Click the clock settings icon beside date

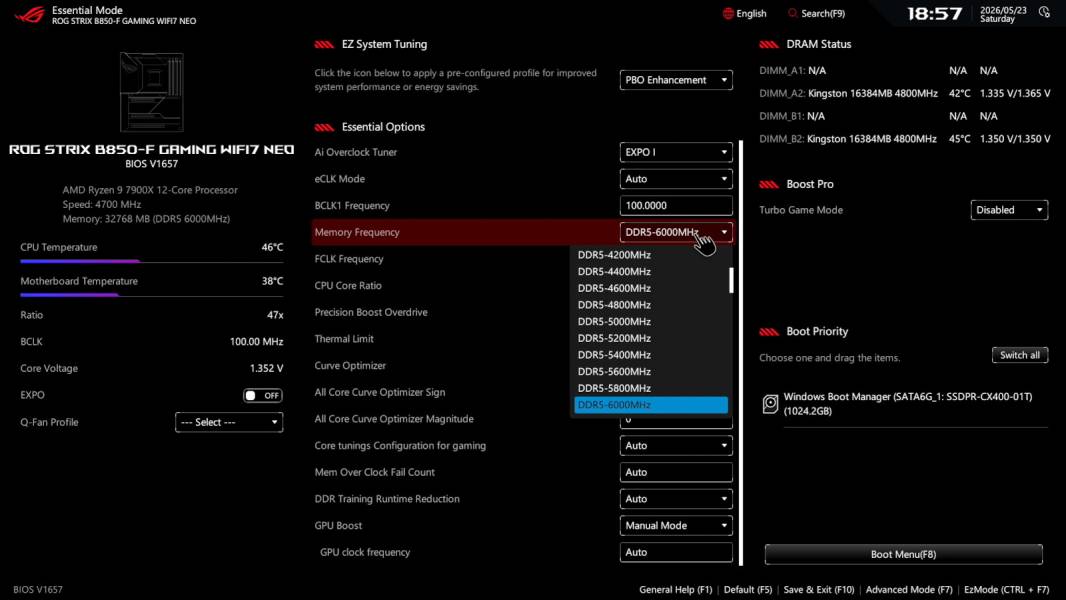(x=1044, y=12)
